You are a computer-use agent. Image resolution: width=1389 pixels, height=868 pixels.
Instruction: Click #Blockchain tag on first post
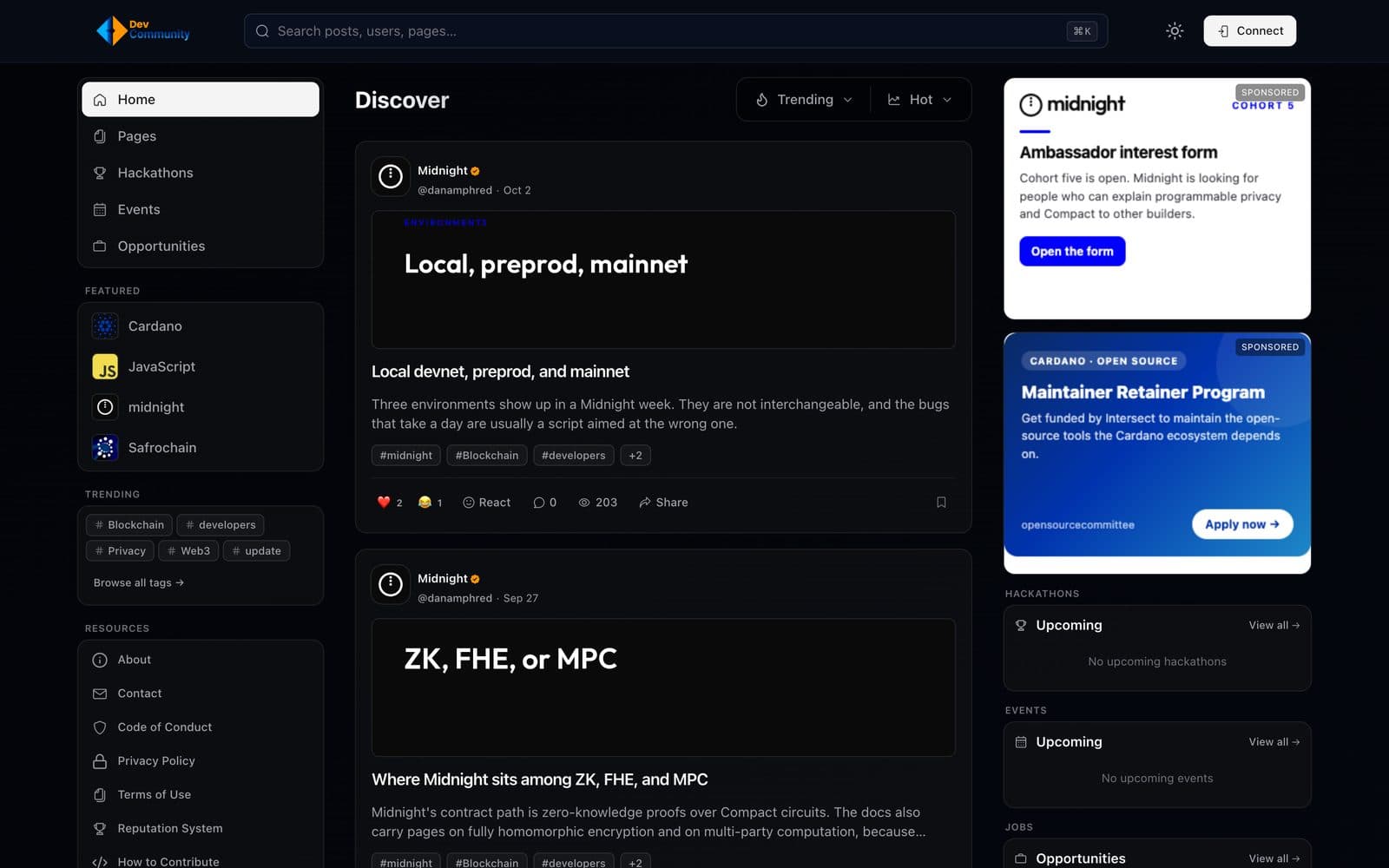point(486,455)
